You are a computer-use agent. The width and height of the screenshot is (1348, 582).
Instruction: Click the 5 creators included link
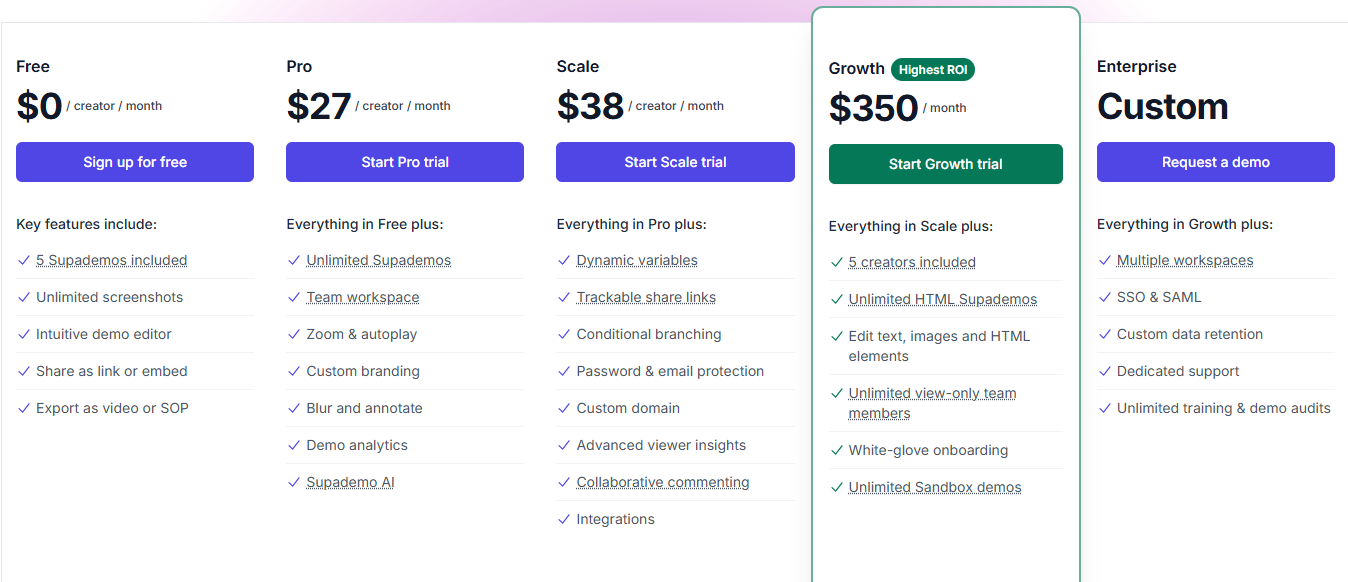pyautogui.click(x=912, y=262)
